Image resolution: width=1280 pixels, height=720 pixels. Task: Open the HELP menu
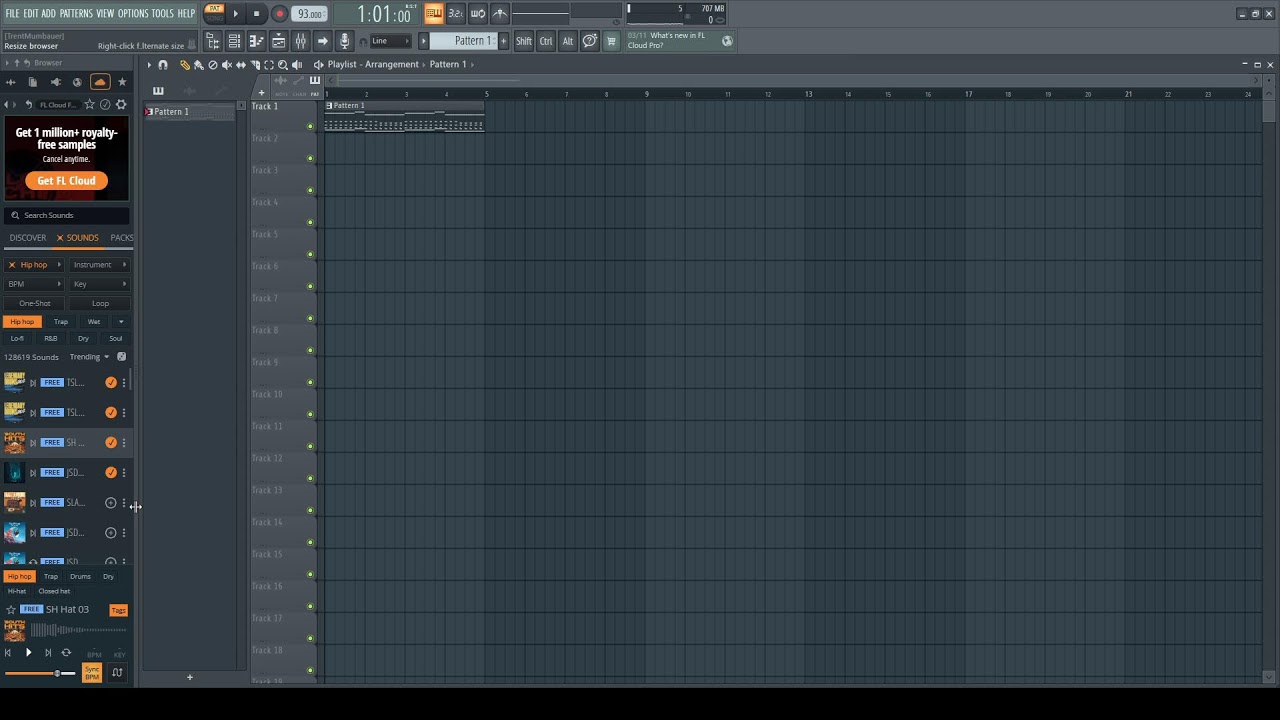coord(186,13)
